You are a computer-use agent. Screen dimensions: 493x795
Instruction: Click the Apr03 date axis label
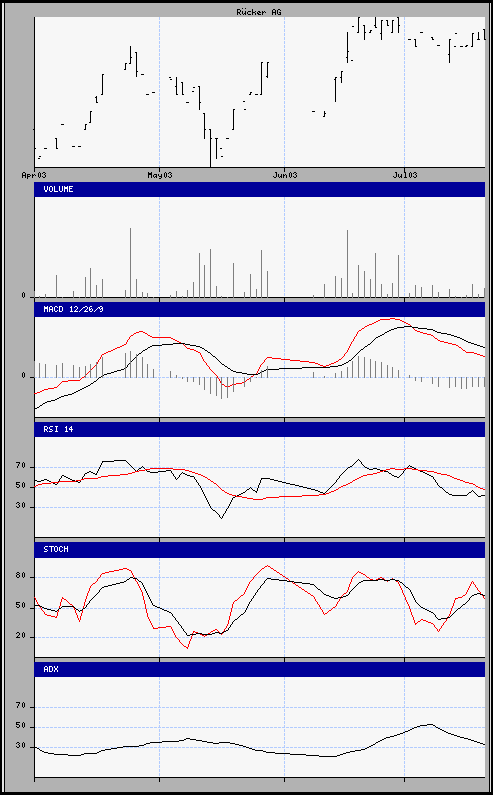34,175
